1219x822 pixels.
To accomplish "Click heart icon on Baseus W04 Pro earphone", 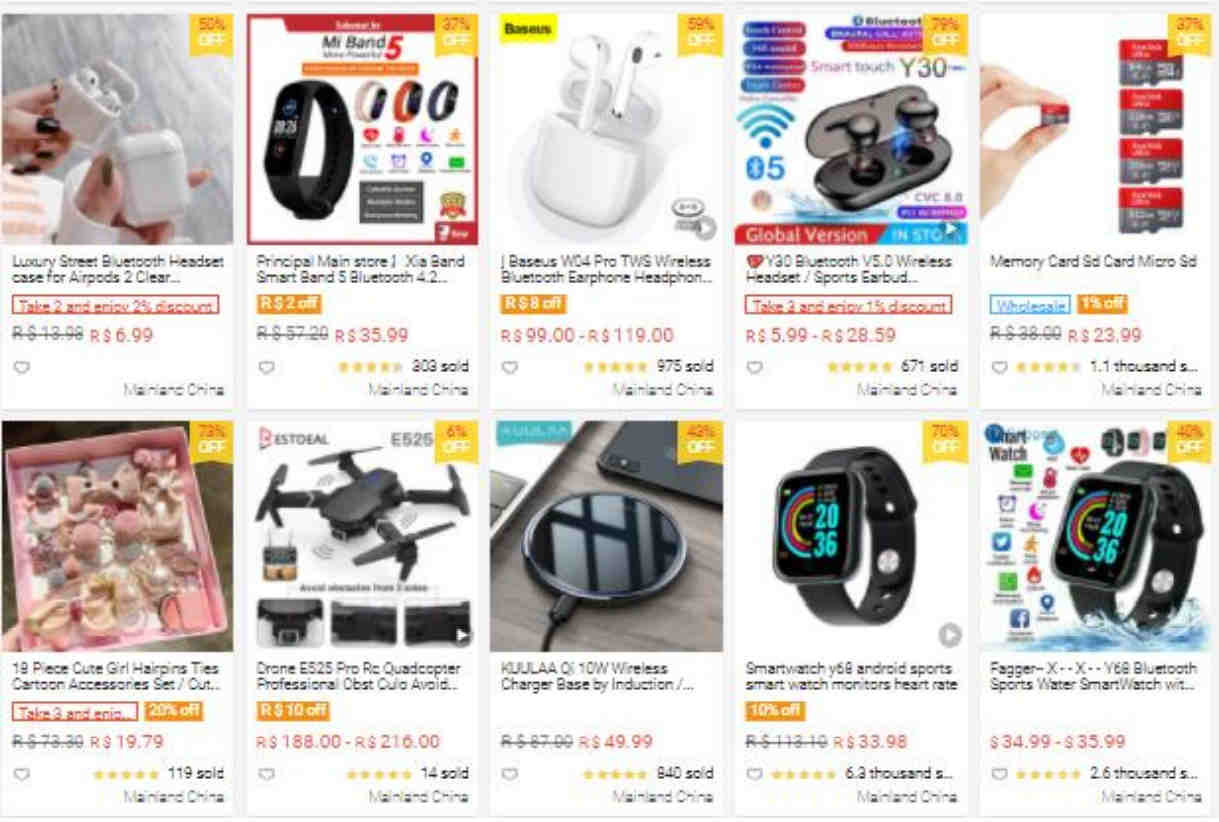I will (510, 367).
